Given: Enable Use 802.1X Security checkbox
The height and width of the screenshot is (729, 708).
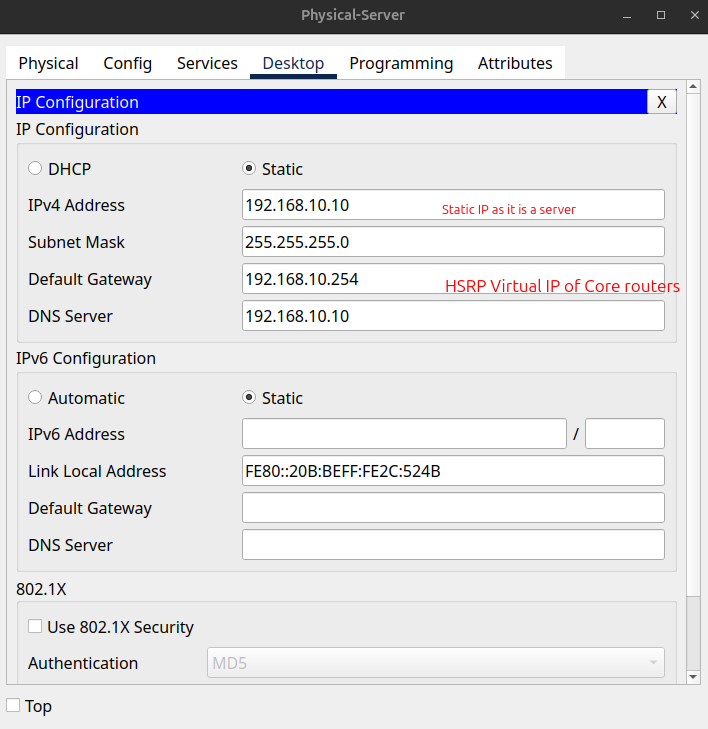Looking at the screenshot, I should pos(35,626).
